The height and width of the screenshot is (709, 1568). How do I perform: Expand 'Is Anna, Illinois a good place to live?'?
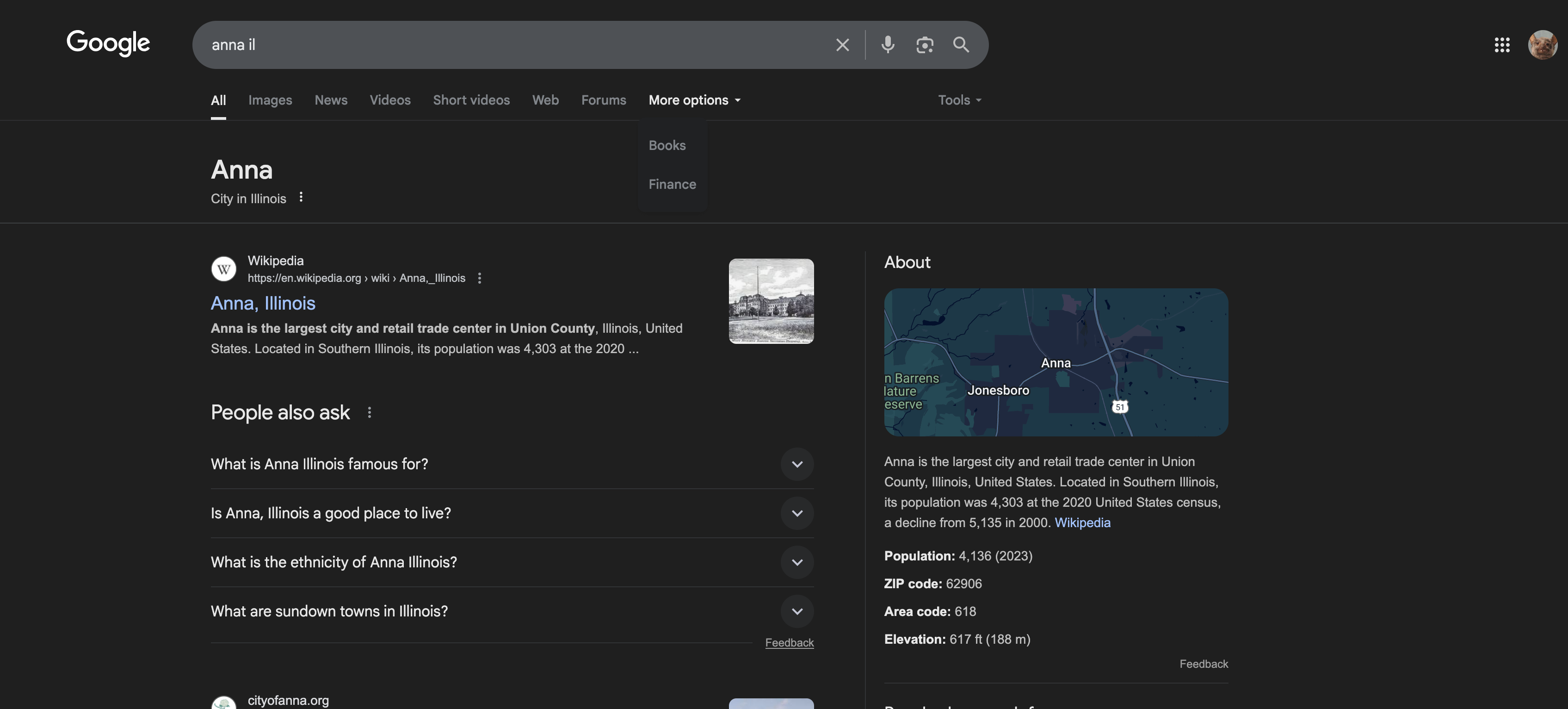(797, 514)
